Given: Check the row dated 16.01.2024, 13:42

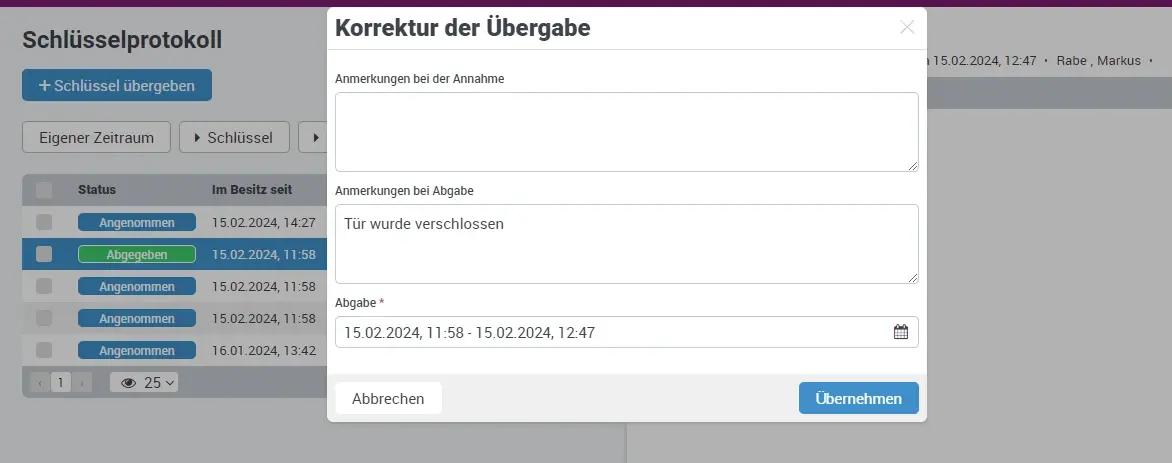Looking at the screenshot, I should 44,350.
